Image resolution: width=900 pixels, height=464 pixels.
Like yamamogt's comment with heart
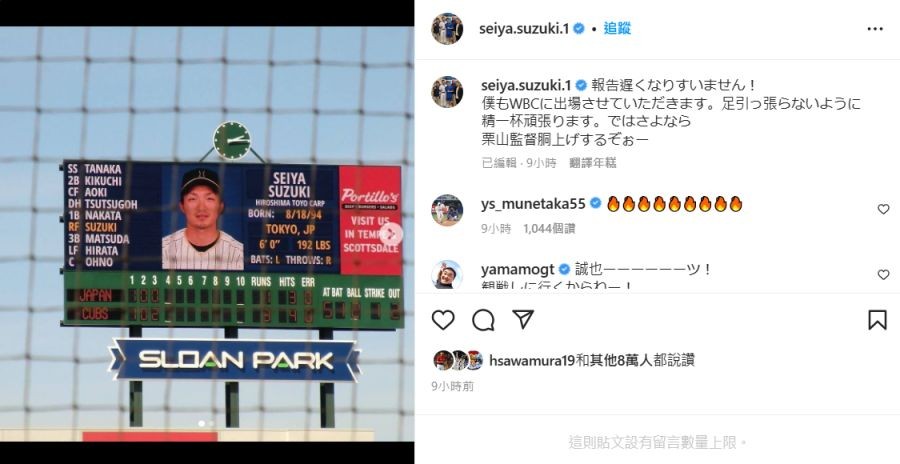click(883, 275)
